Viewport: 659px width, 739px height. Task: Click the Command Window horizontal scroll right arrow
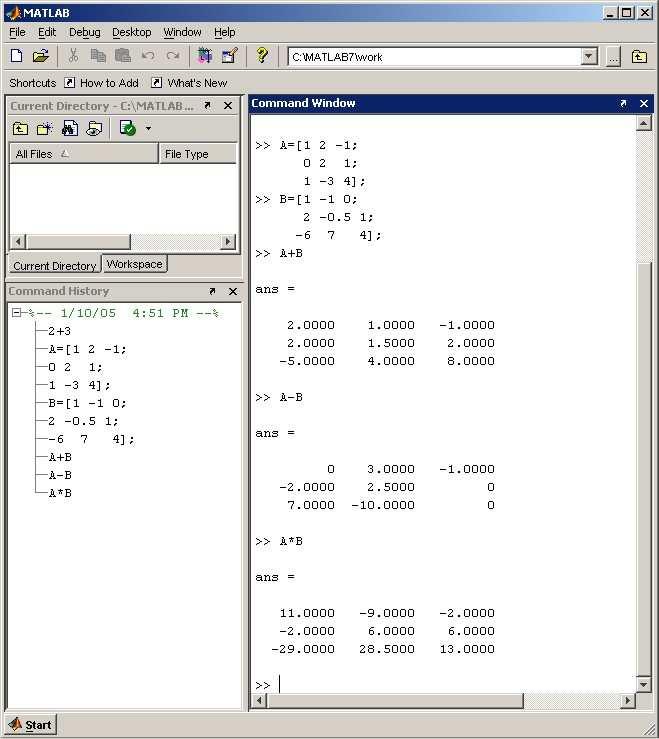(x=627, y=701)
